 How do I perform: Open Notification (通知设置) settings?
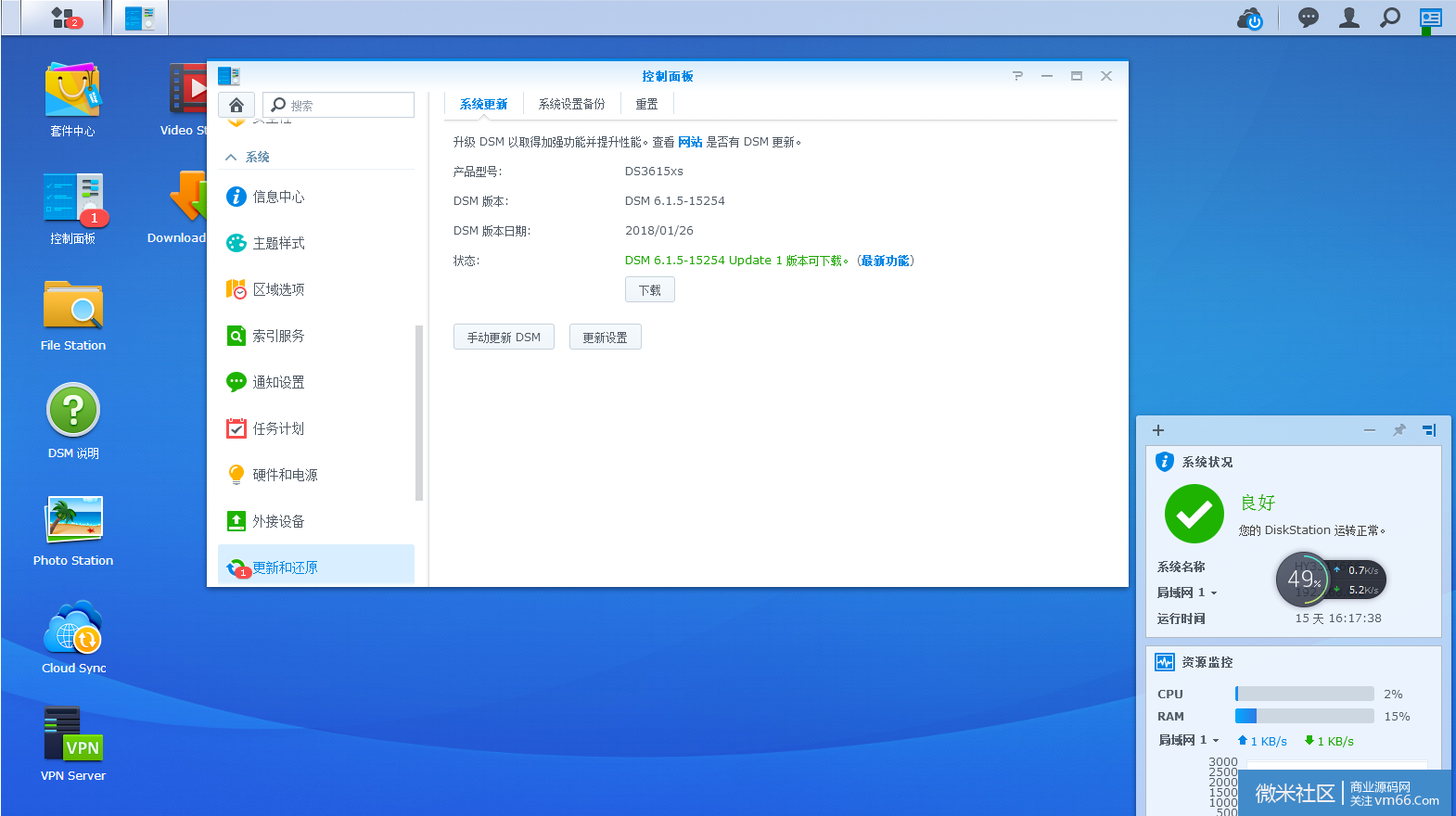[316, 382]
